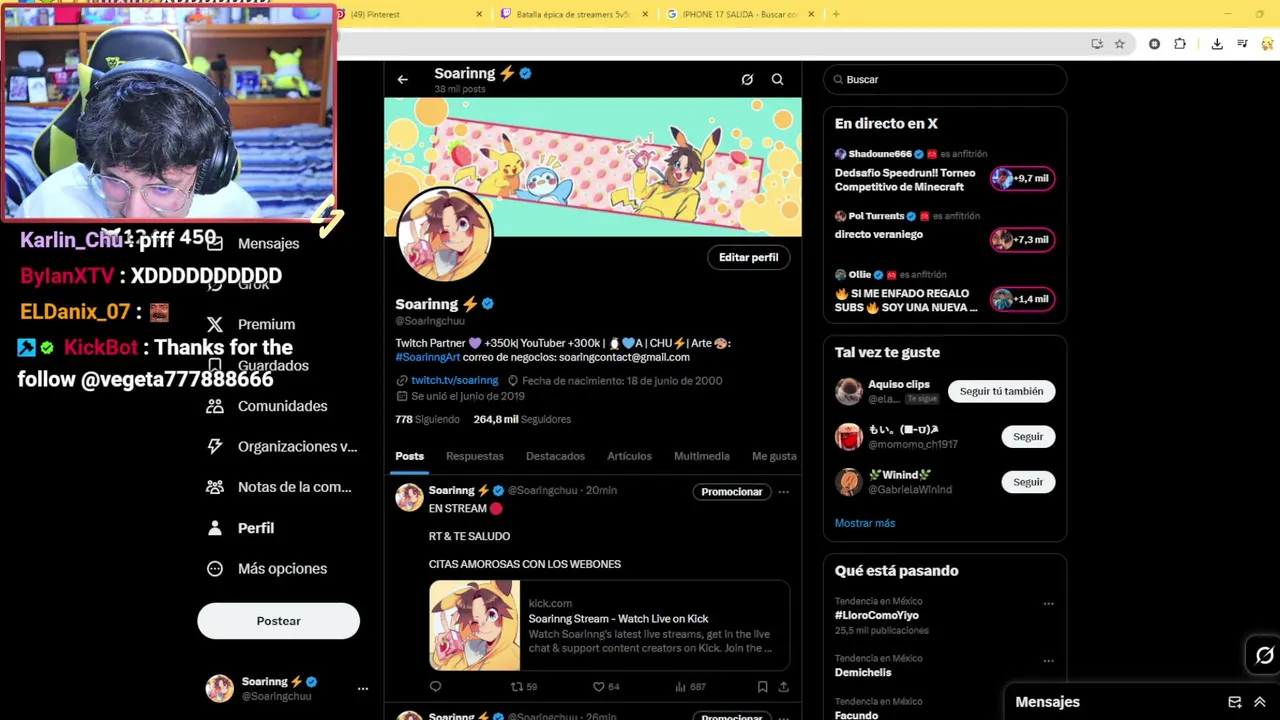
Task: Open the #SoarinngArt hashtag link
Action: pos(428,358)
